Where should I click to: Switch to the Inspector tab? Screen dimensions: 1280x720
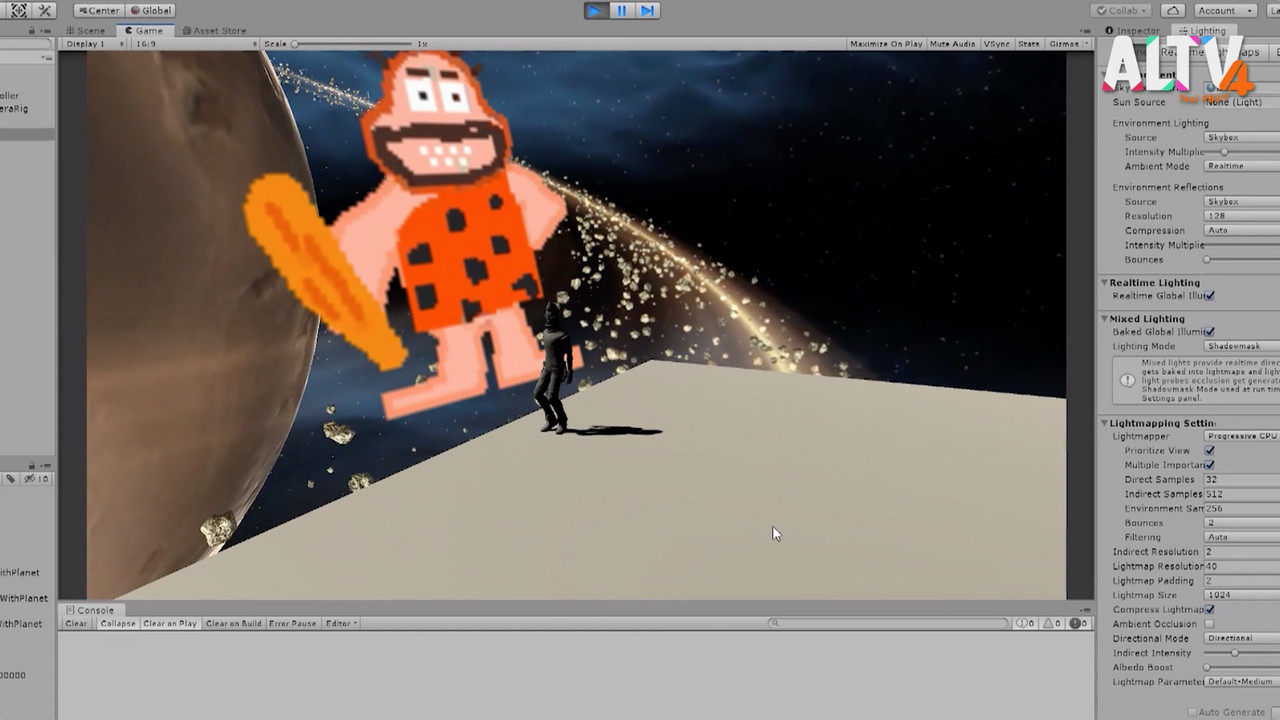(1132, 31)
